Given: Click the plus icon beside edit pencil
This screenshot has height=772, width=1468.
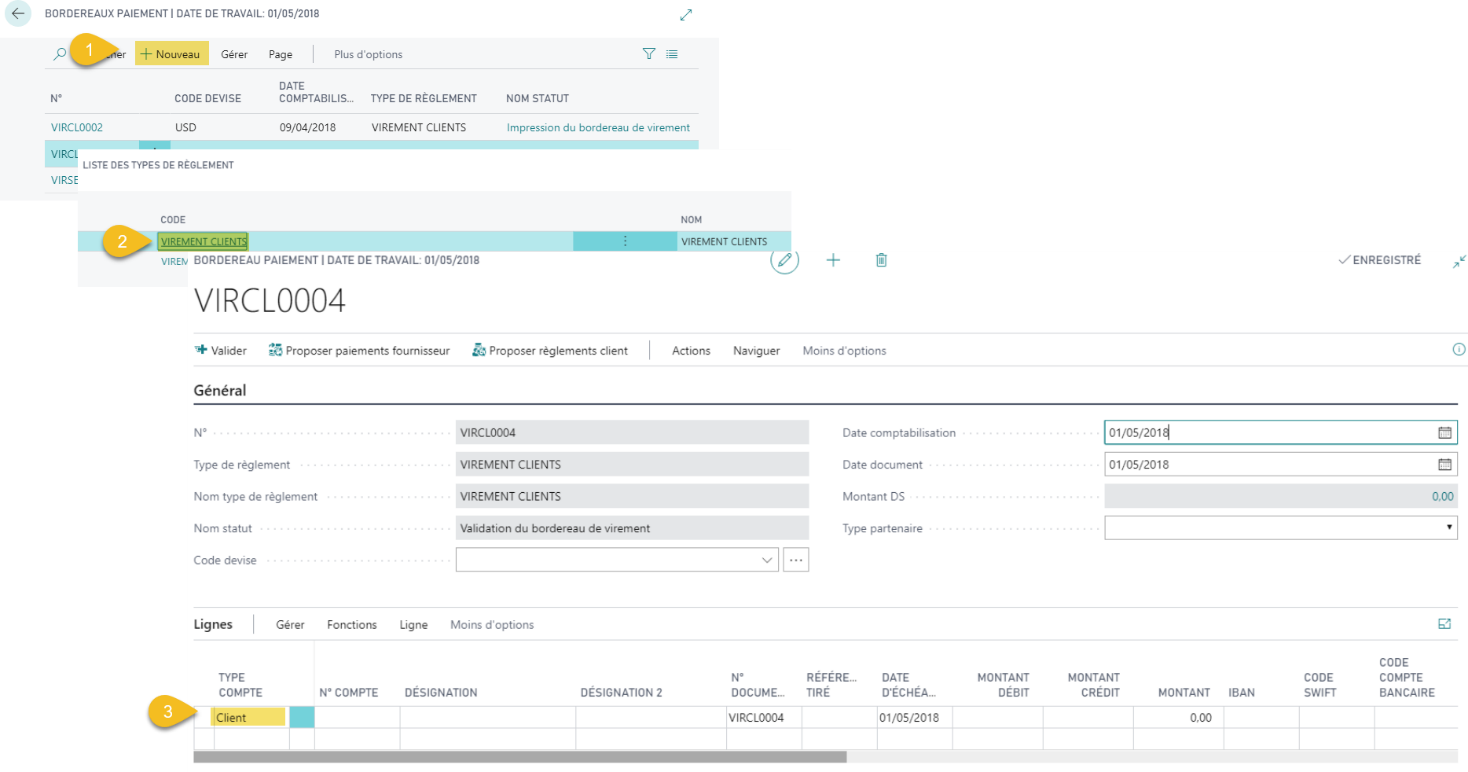Looking at the screenshot, I should tap(833, 260).
